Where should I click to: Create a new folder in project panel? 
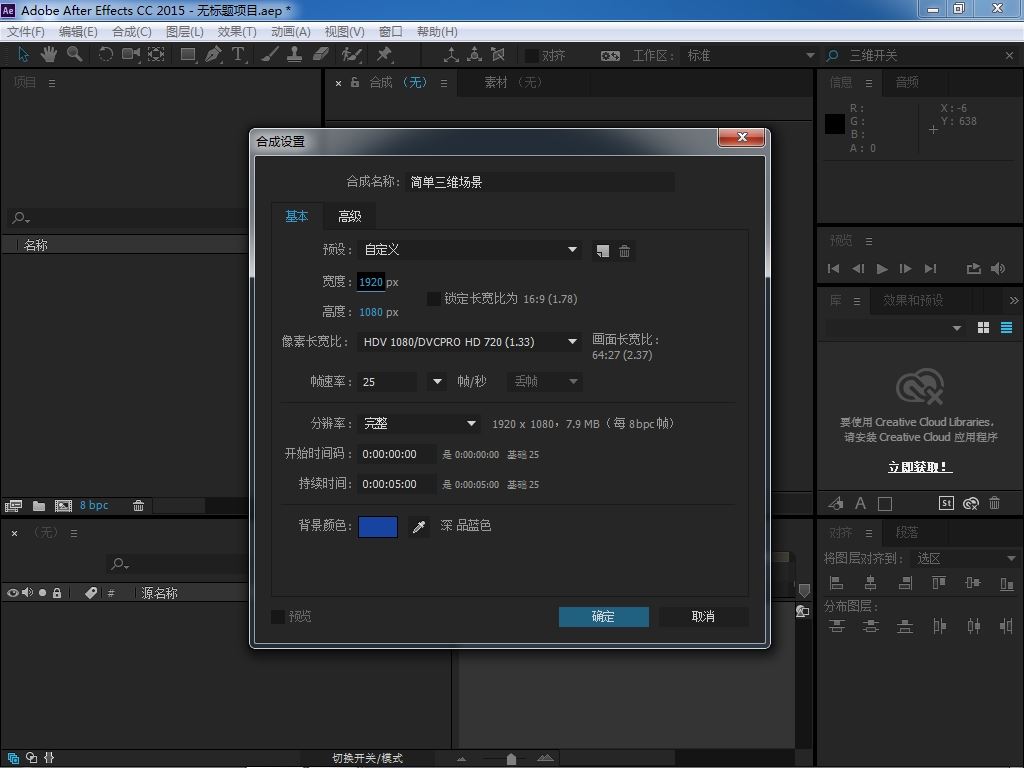tap(39, 505)
